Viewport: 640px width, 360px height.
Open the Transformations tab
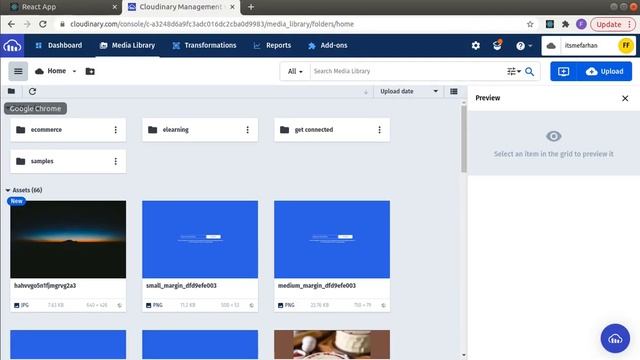point(204,45)
